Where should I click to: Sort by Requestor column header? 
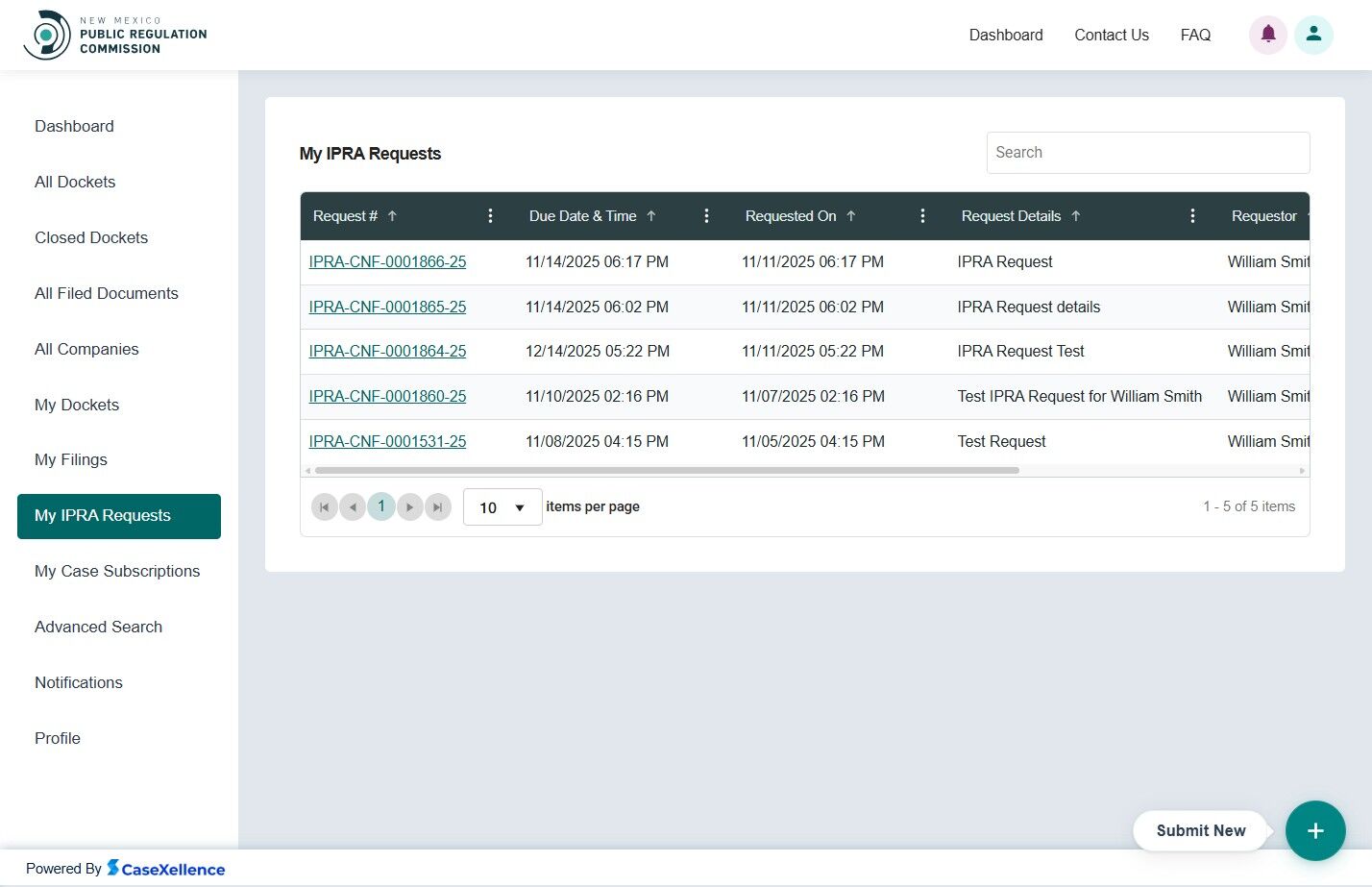tap(1264, 216)
